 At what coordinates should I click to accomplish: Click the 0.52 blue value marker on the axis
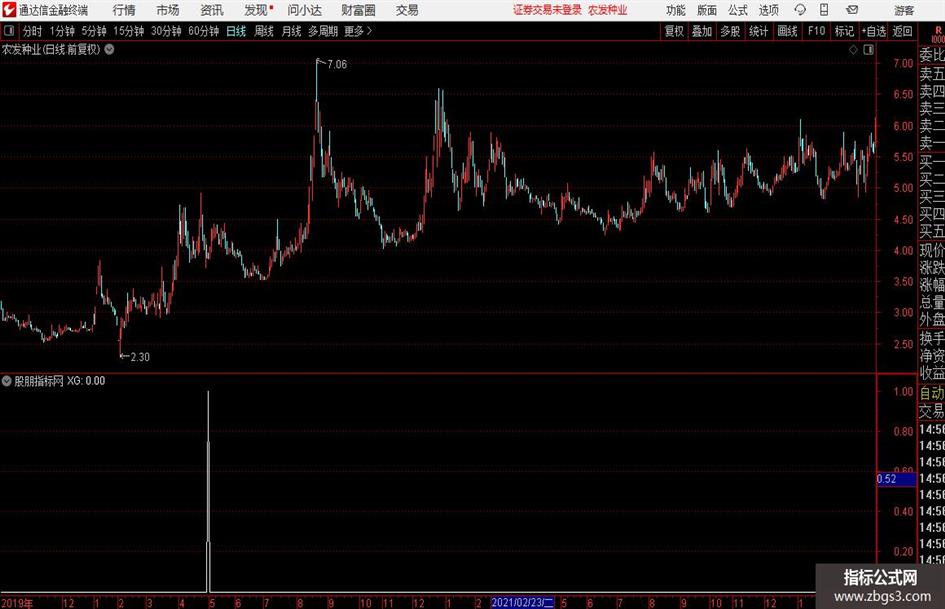point(896,479)
